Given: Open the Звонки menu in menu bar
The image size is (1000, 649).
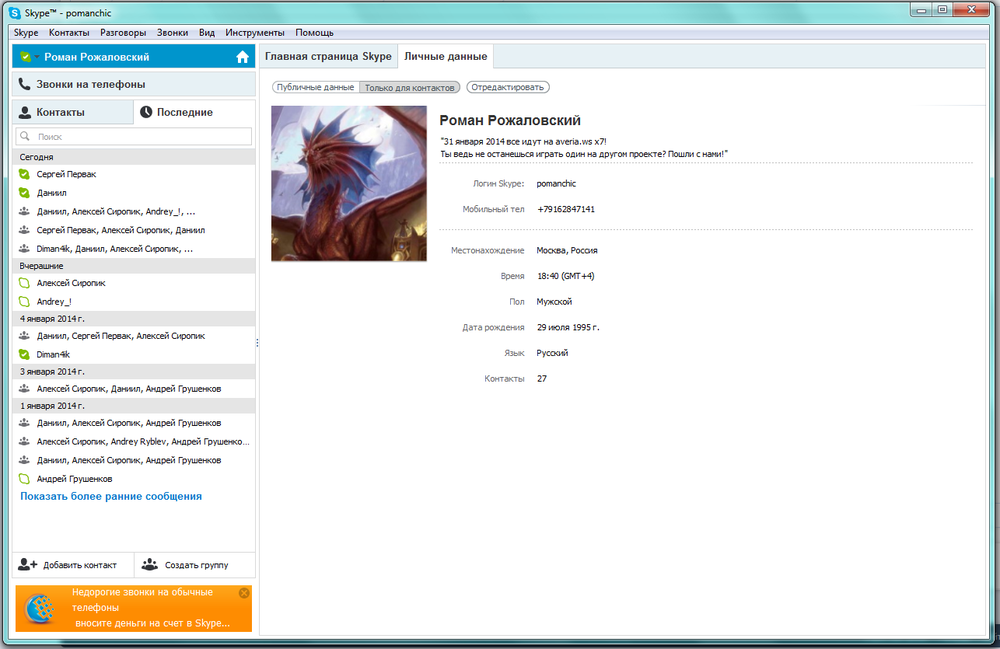Looking at the screenshot, I should 172,33.
